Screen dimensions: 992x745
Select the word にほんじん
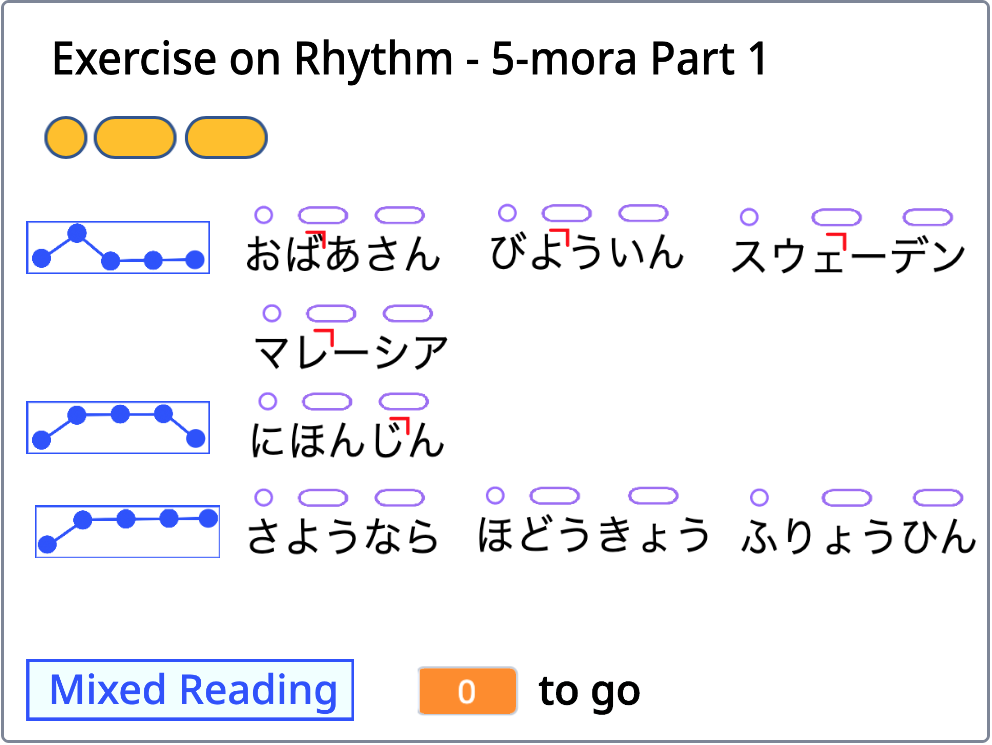pyautogui.click(x=346, y=440)
